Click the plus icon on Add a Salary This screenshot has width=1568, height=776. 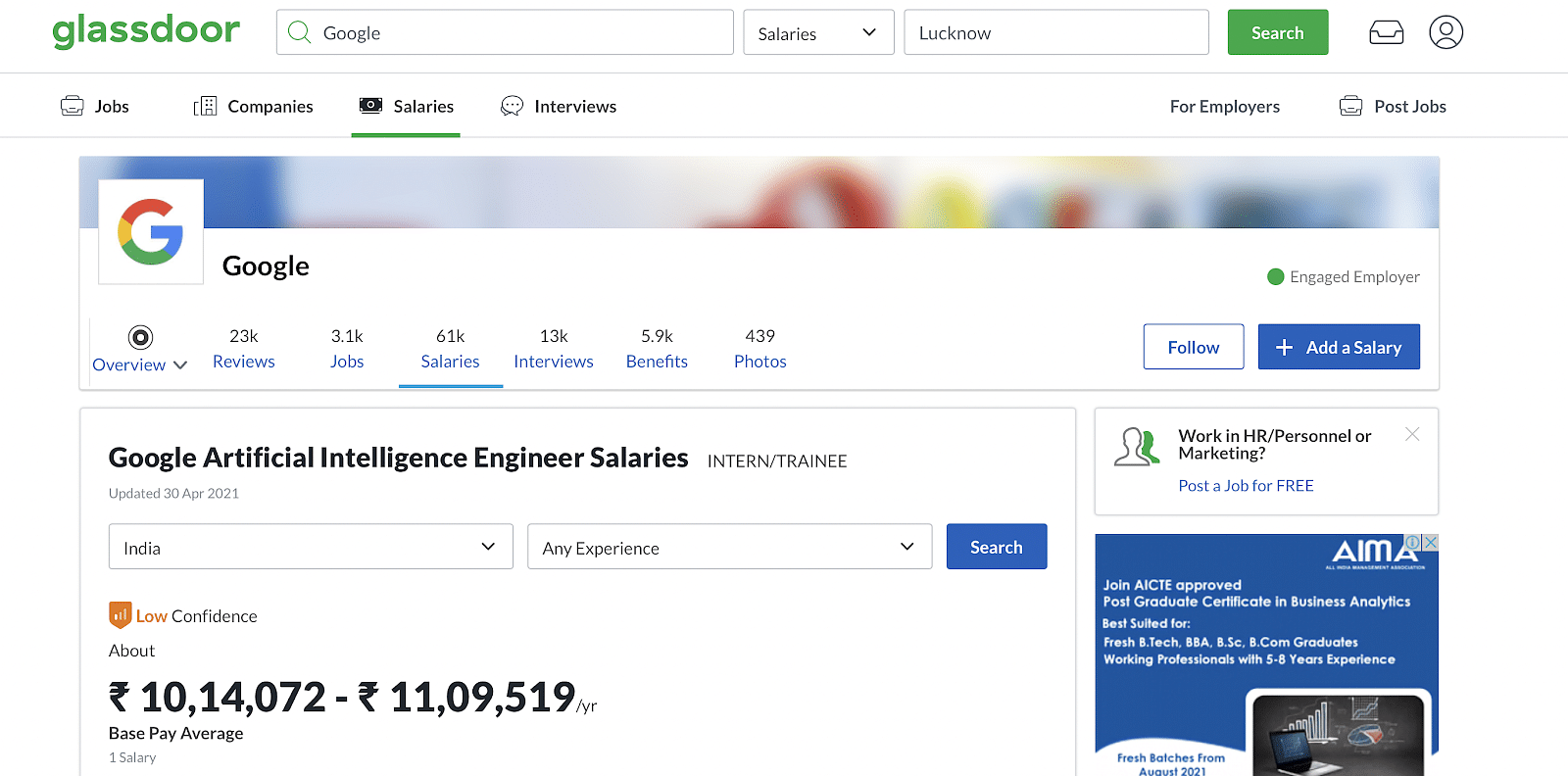pyautogui.click(x=1284, y=347)
